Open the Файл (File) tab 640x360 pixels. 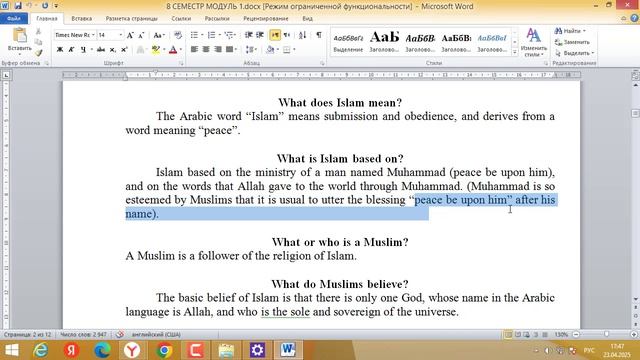tap(14, 18)
